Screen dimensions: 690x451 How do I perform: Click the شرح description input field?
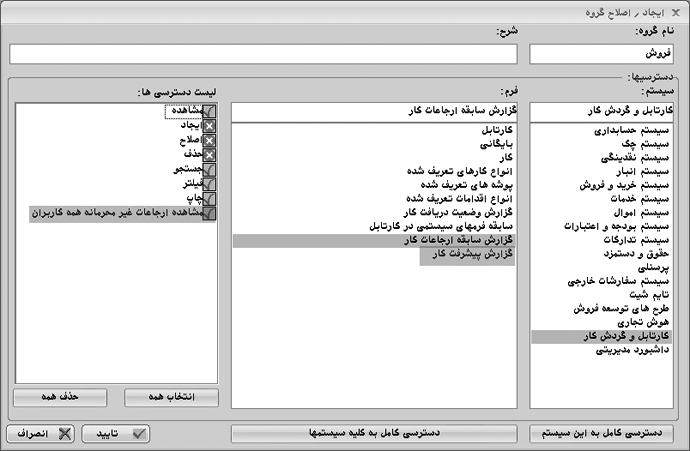[x=265, y=54]
